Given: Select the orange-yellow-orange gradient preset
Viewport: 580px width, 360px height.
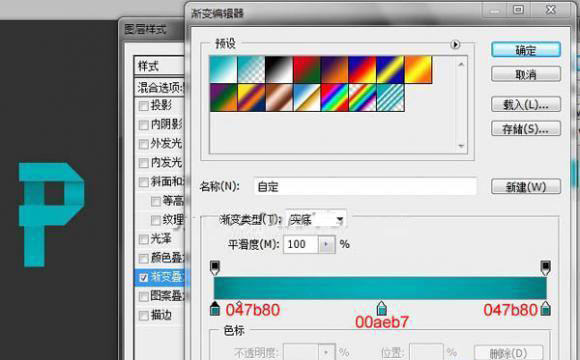Looking at the screenshot, I should [418, 70].
